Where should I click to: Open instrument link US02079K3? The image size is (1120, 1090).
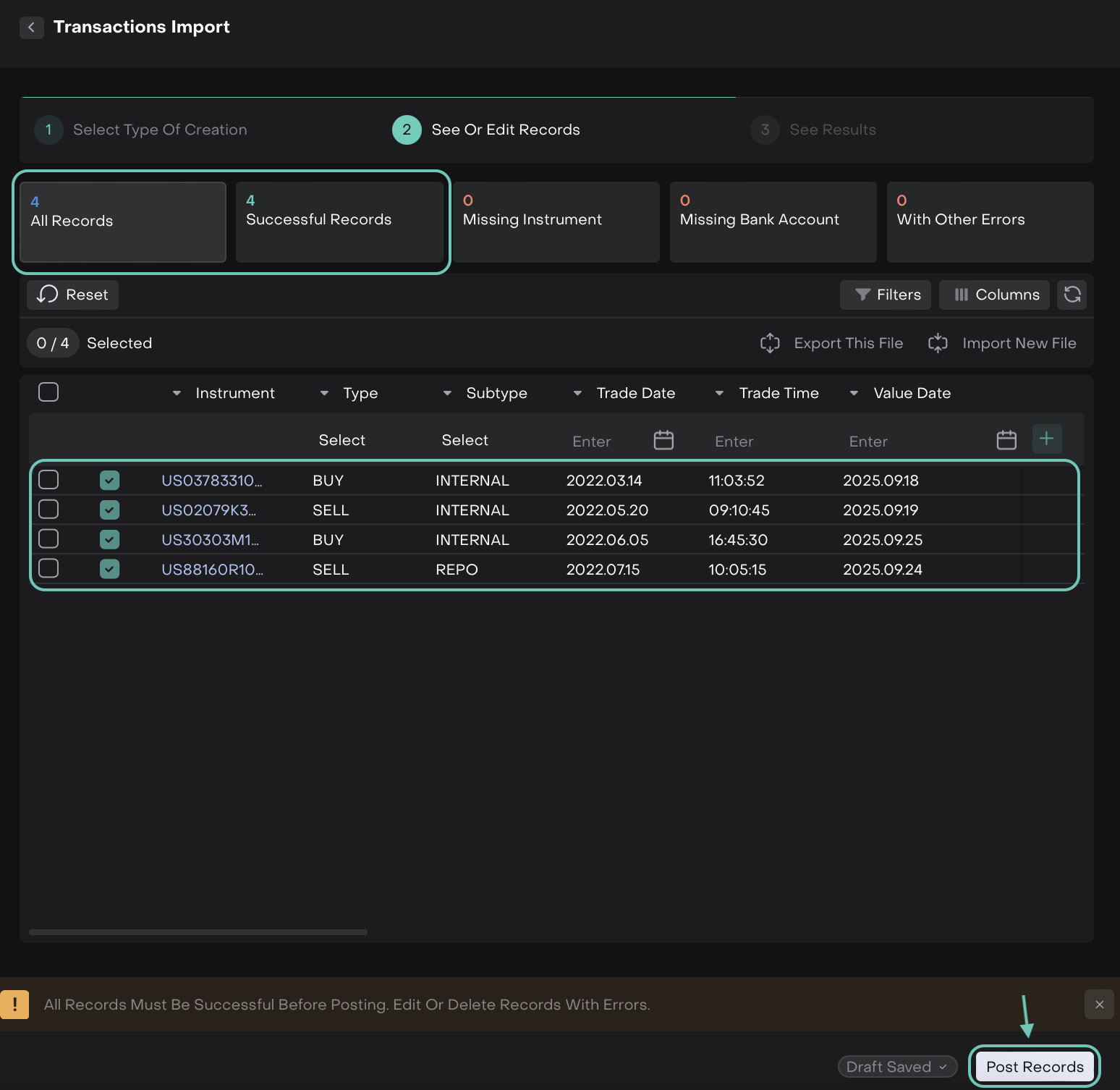pos(208,510)
